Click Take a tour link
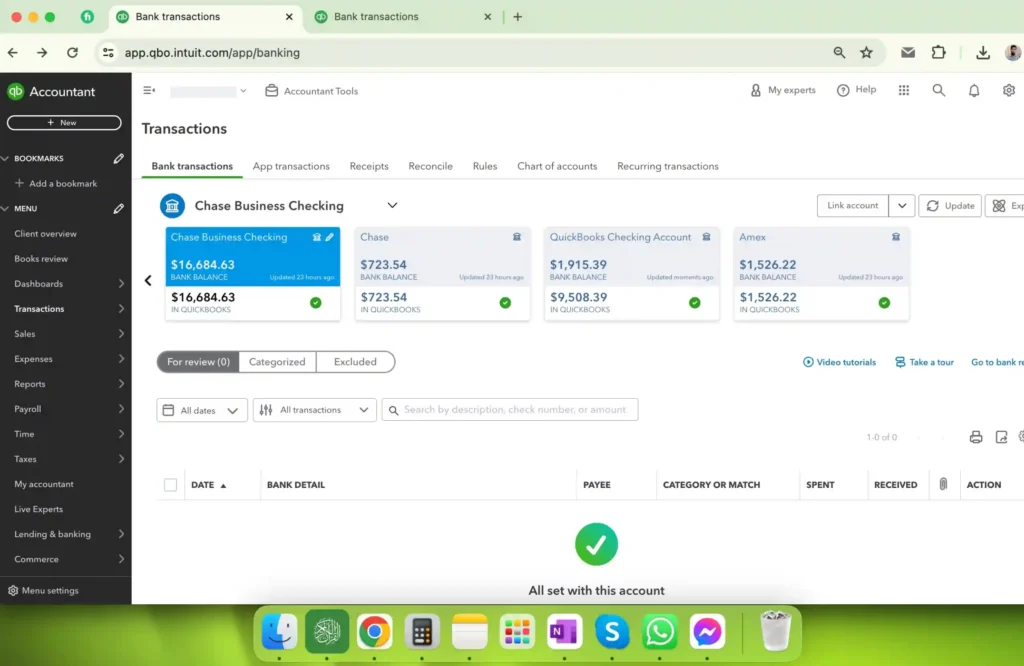Screen dimensions: 1024x666 point(924,362)
